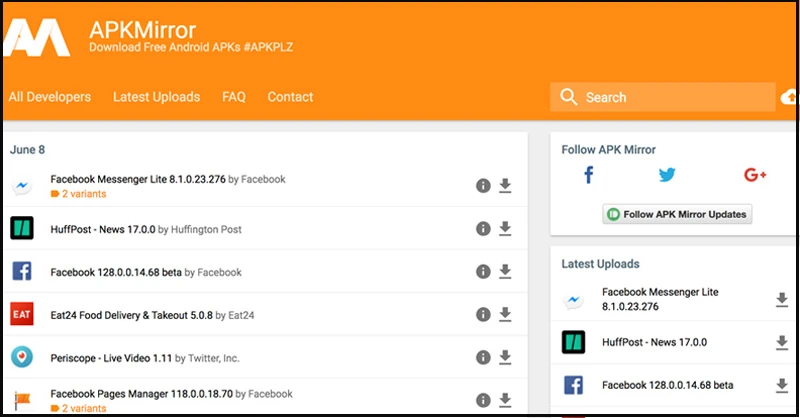
Task: Click the Facebook Messenger Lite app icon in the June 8 list
Action: [x=22, y=186]
